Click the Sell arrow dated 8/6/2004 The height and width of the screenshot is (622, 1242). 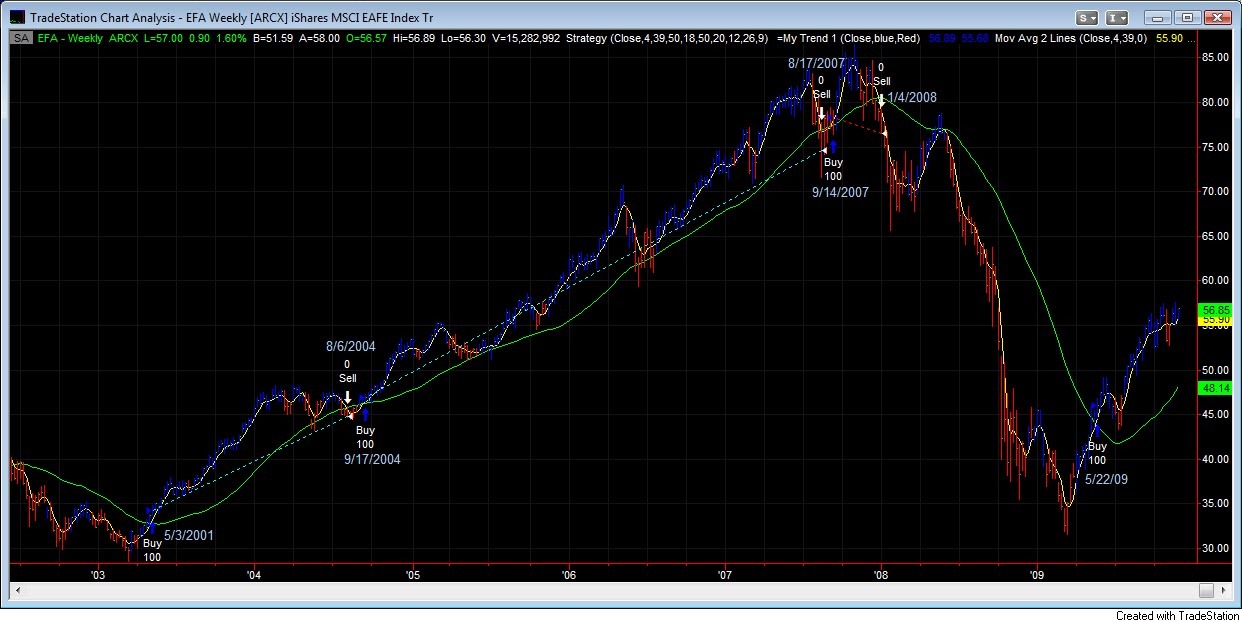(x=347, y=397)
